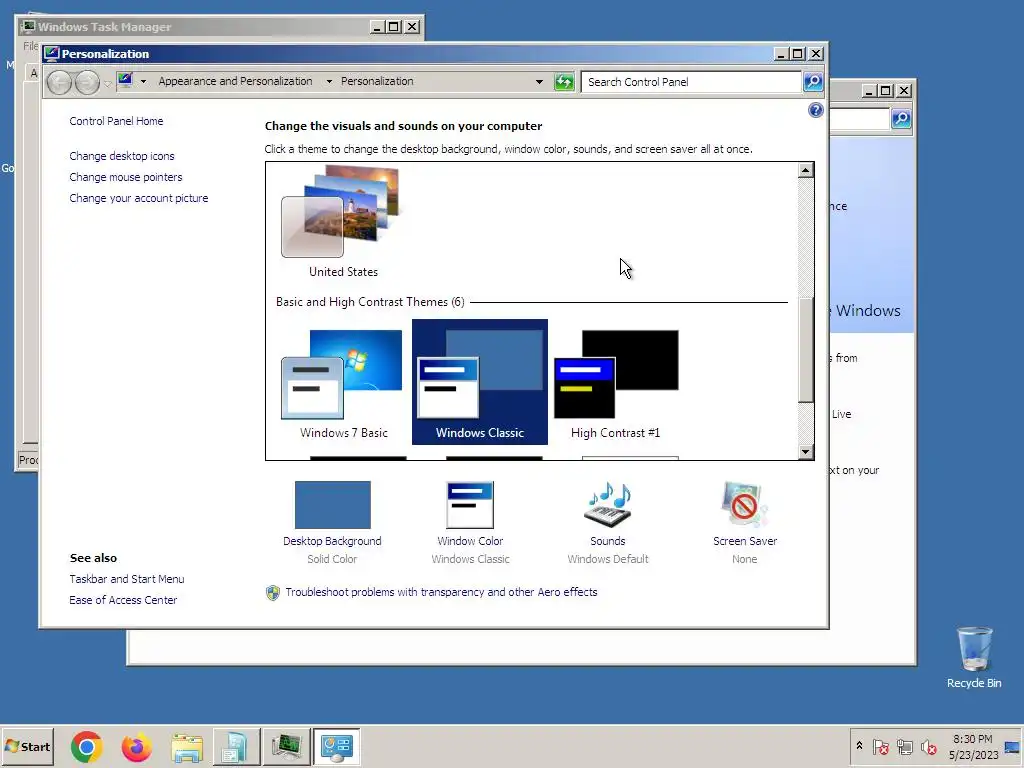
Task: Open Change mouse pointers link
Action: coord(126,177)
